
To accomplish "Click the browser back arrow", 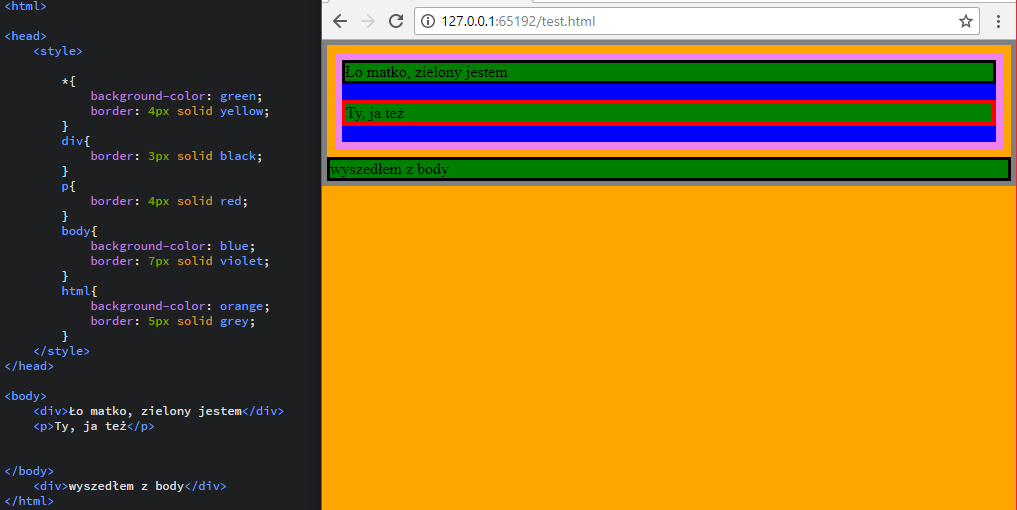I will click(x=340, y=21).
